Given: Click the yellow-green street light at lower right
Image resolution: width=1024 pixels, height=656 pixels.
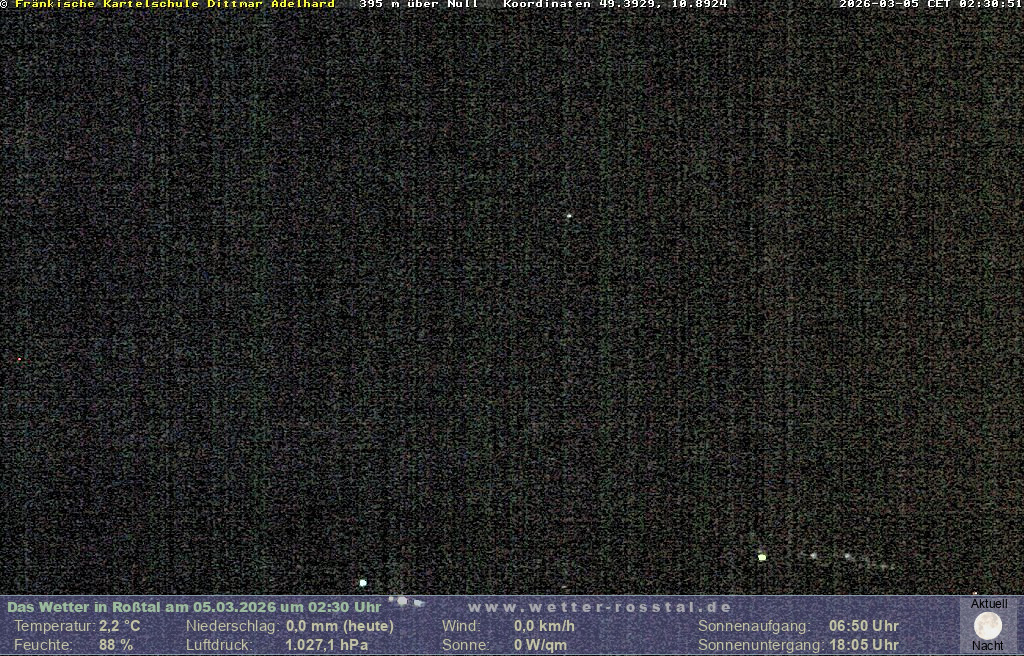Looking at the screenshot, I should point(762,557).
